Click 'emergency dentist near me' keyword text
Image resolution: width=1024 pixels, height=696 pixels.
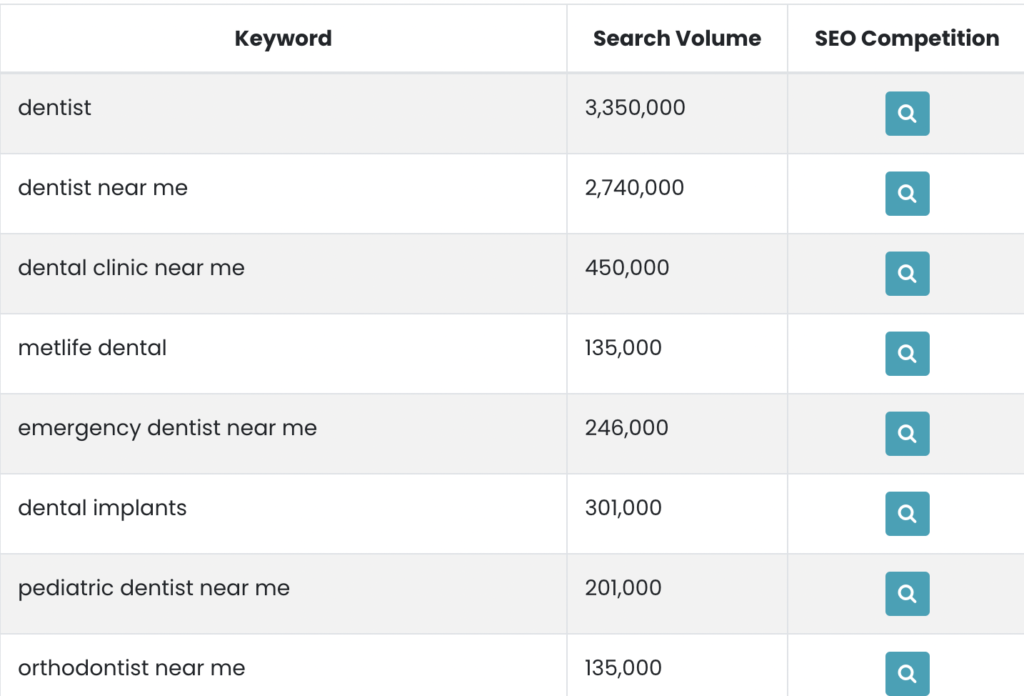pos(167,428)
